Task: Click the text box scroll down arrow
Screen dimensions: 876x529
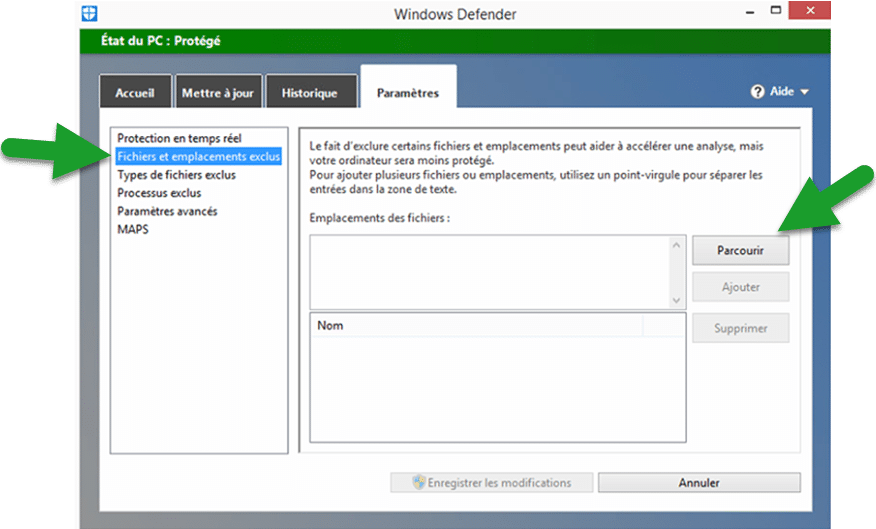Action: click(677, 300)
